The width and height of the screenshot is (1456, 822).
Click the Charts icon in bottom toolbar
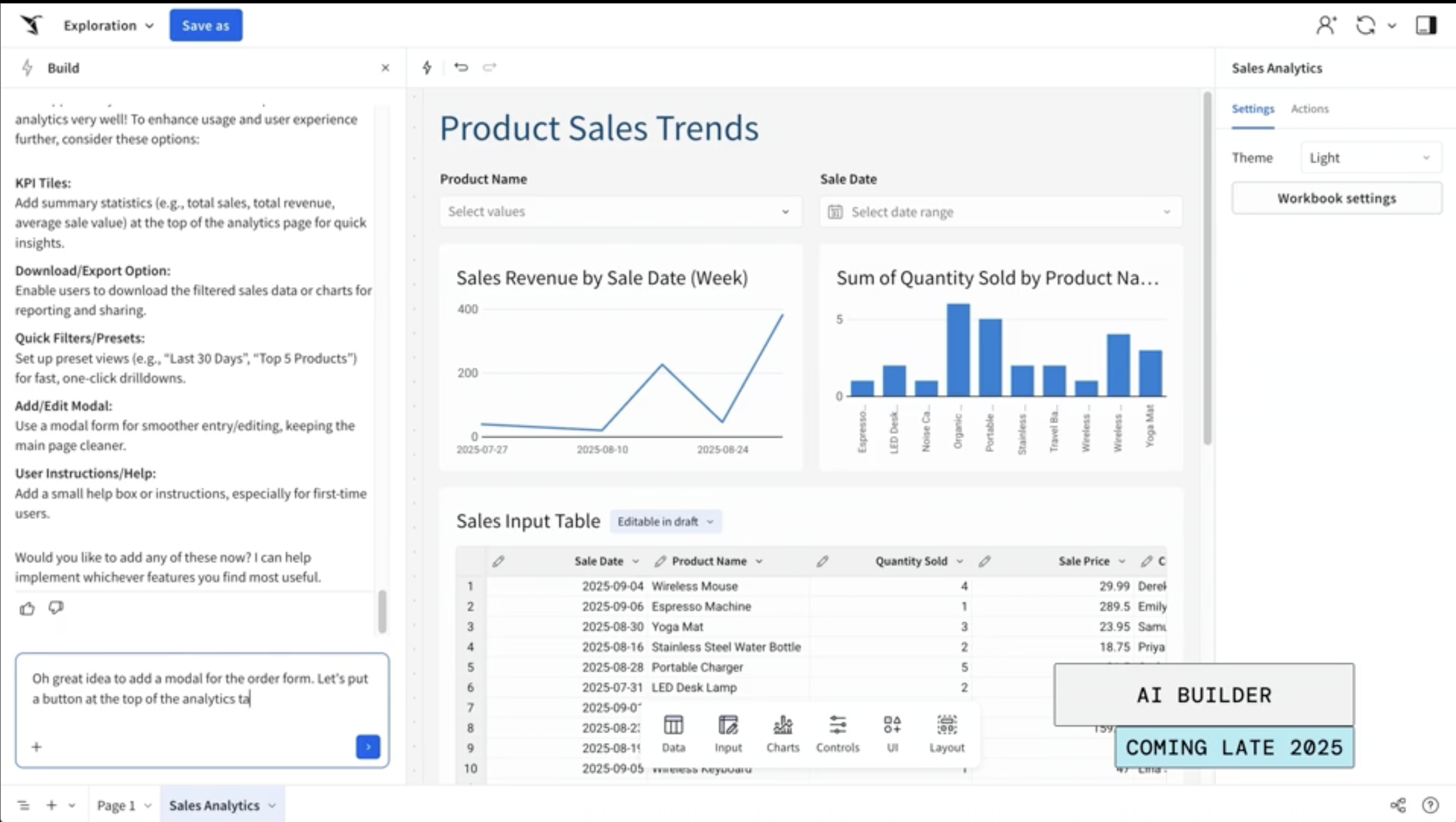click(x=783, y=733)
